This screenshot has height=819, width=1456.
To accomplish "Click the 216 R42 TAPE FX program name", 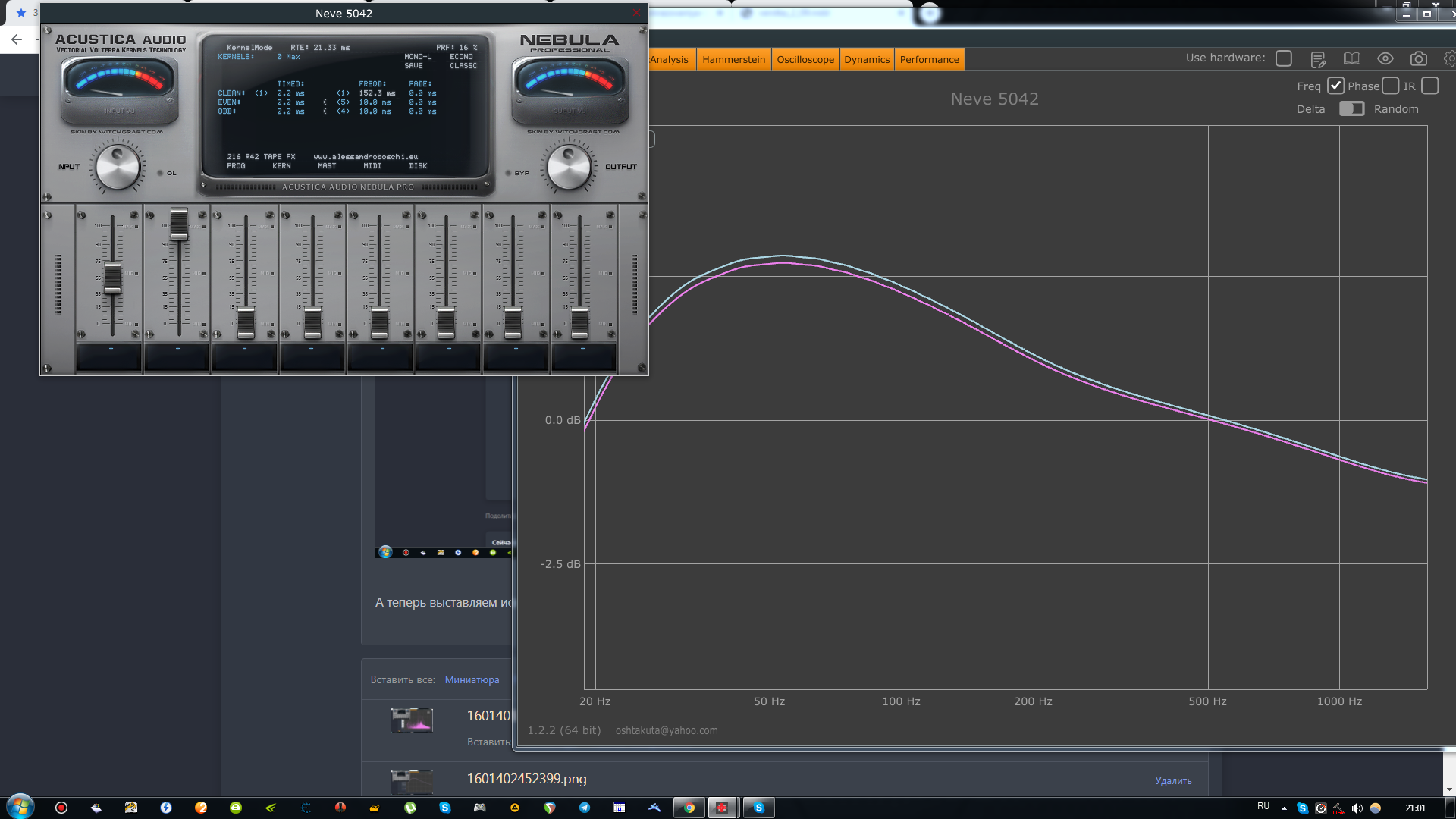I will click(261, 157).
